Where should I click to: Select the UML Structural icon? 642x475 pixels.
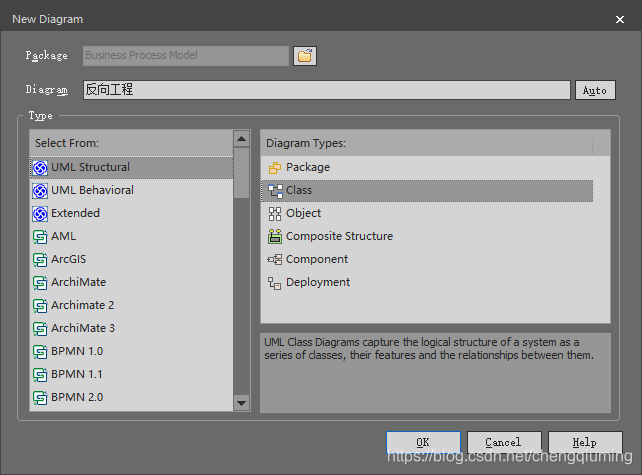click(40, 167)
